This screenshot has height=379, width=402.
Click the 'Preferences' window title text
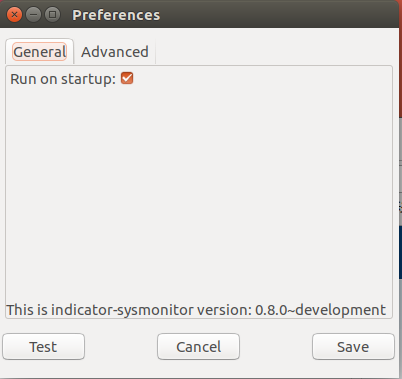[116, 15]
